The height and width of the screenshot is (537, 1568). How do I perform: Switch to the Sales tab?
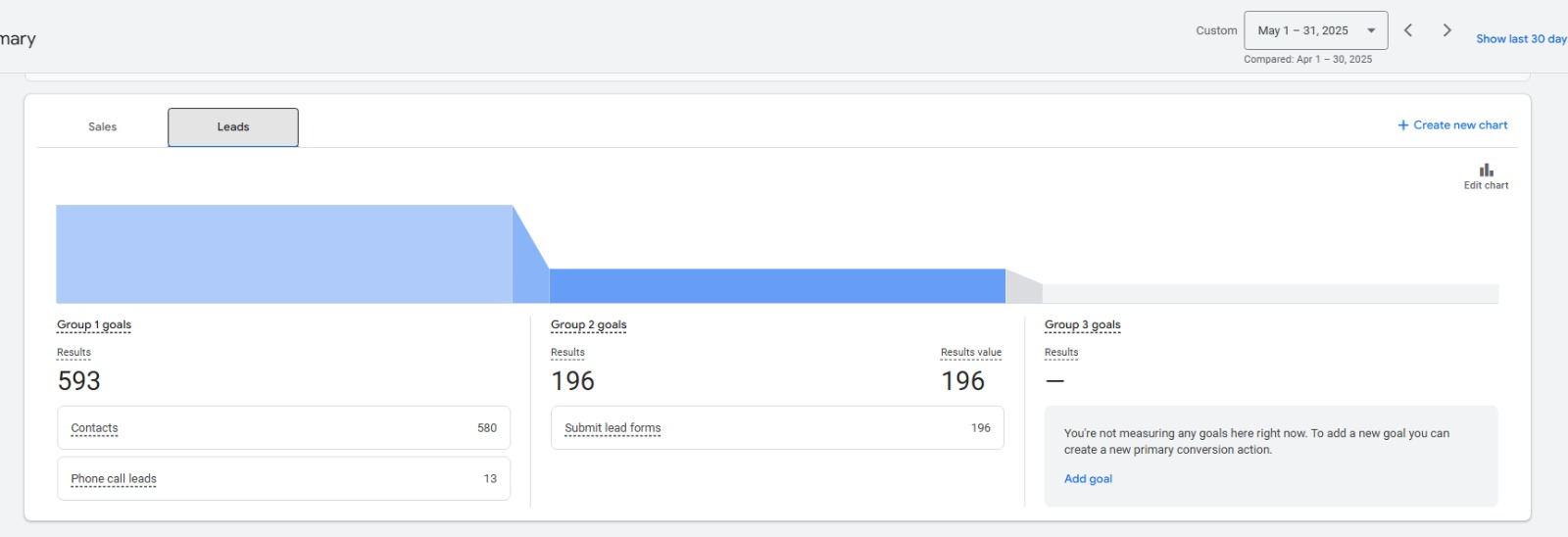tap(102, 127)
